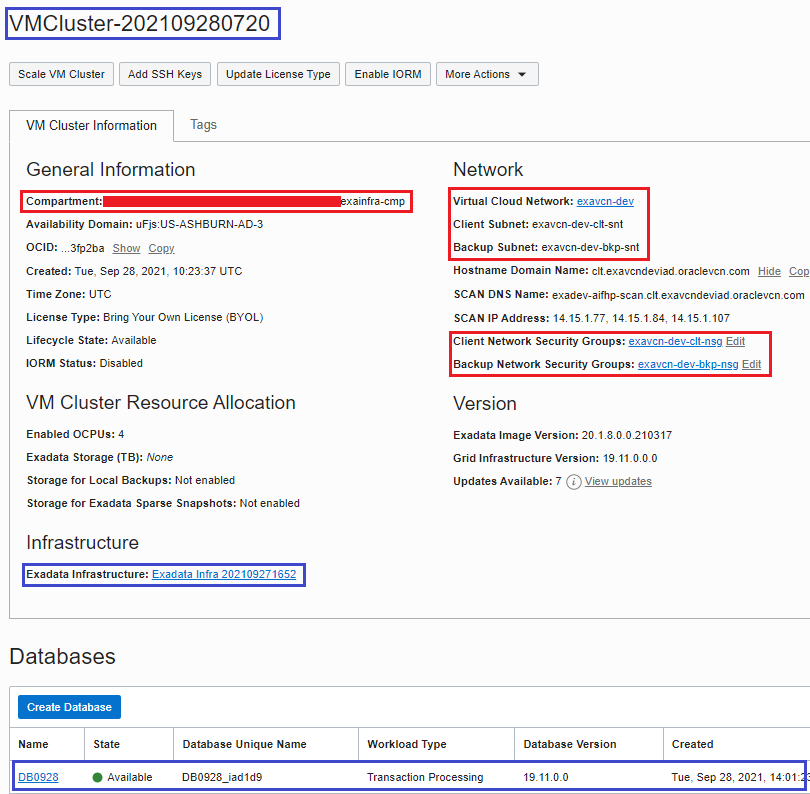This screenshot has width=810, height=794.
Task: Click Add SSH Keys button
Action: tap(165, 74)
